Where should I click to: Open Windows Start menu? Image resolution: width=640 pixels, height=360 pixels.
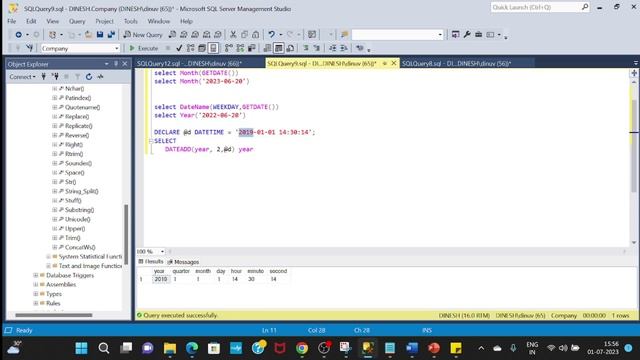tap(81, 348)
